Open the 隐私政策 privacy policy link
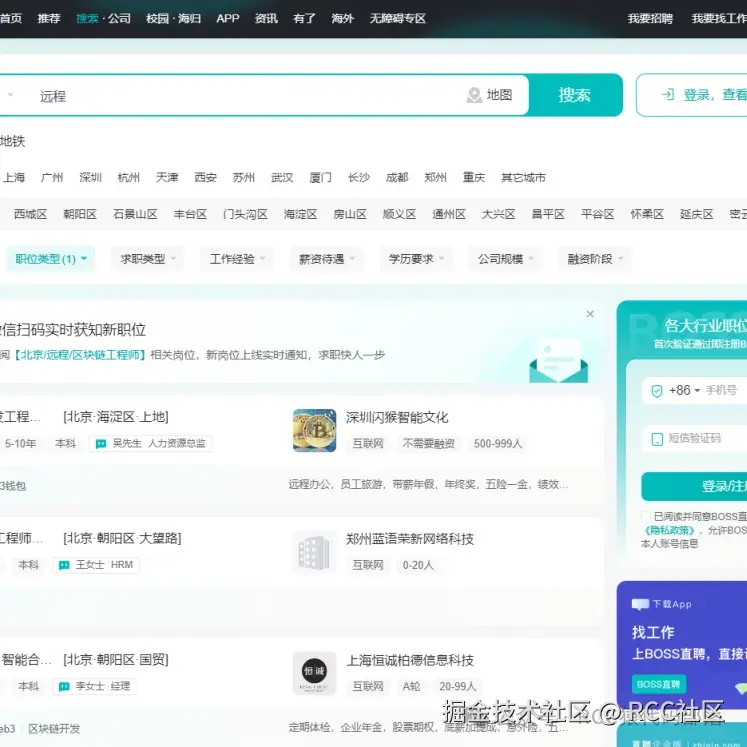This screenshot has height=747, width=747. tap(669, 530)
